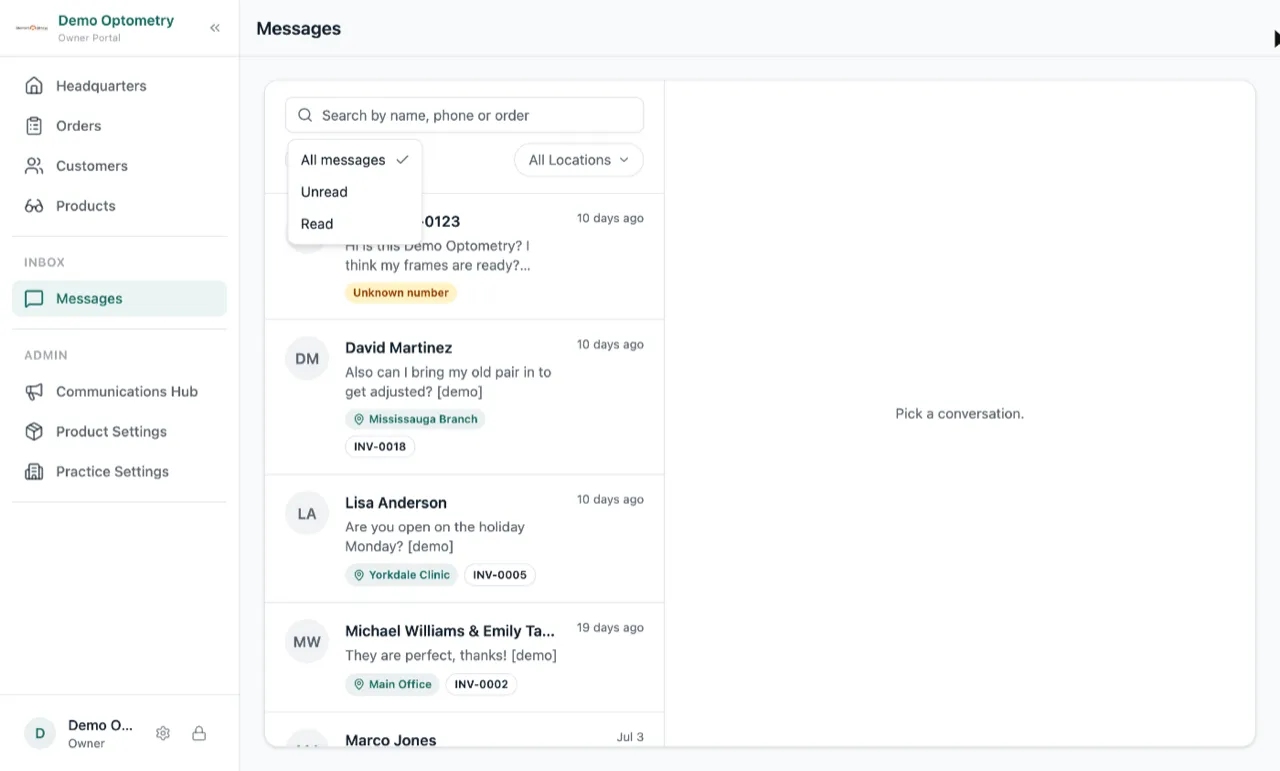Click the Main Office location tag
Screen dimensions: 1280x771
click(392, 684)
